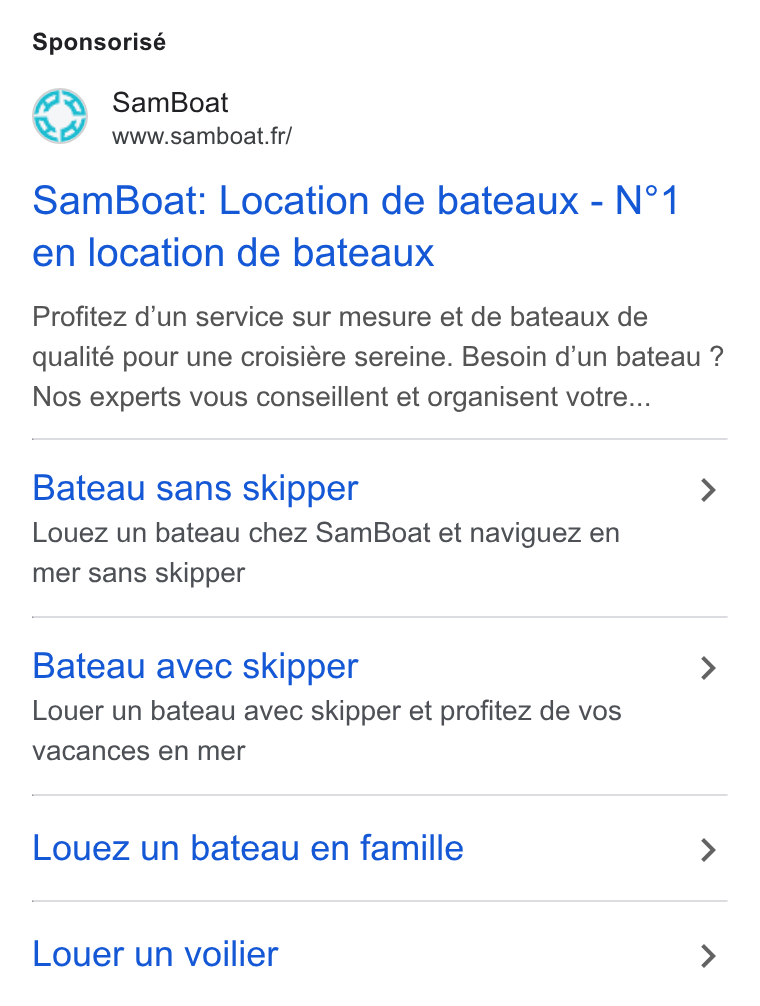
Task: Click the chevron beside Louer un voilier
Action: click(708, 955)
